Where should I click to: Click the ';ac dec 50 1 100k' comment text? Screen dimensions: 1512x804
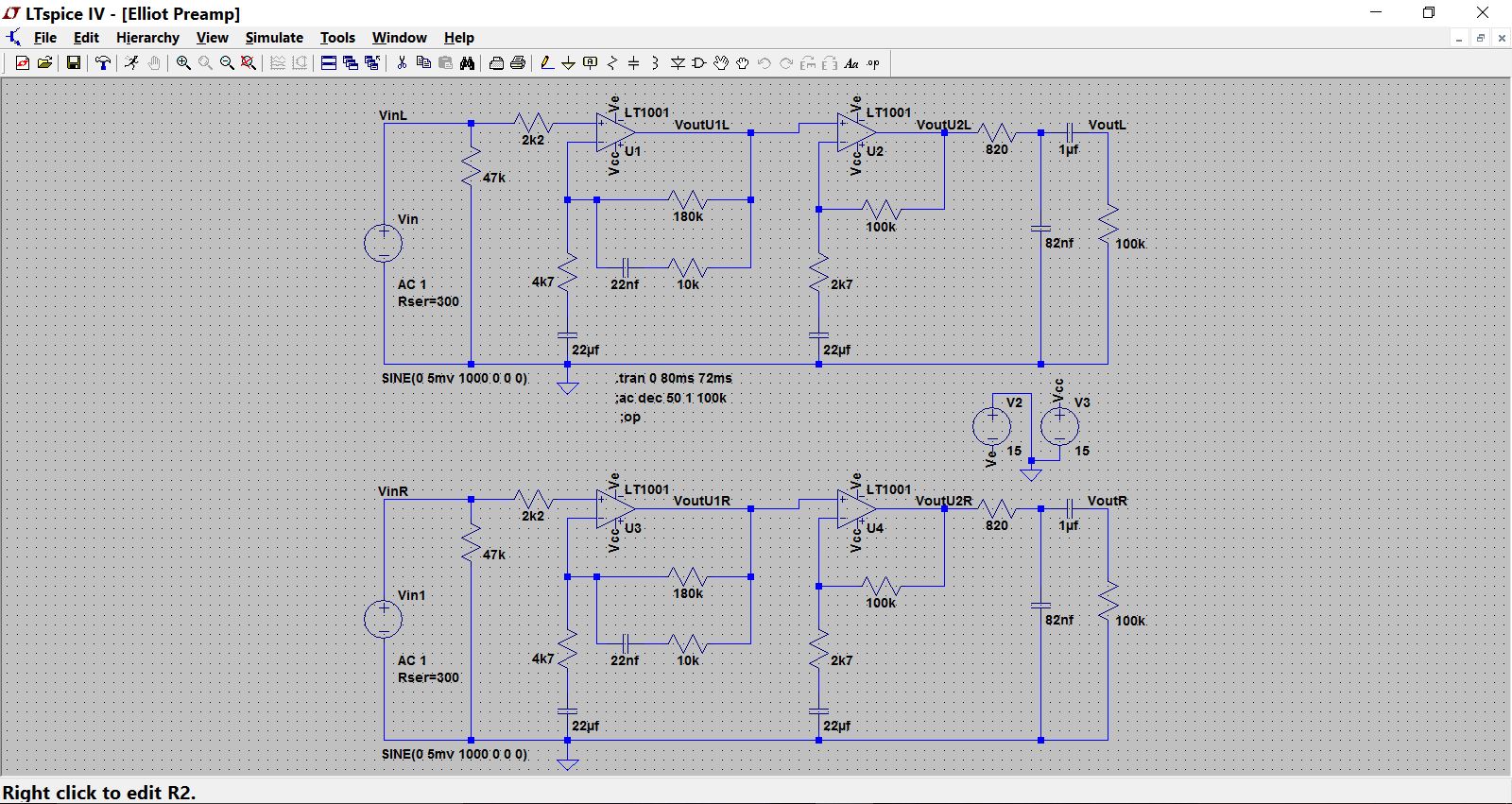pos(671,398)
